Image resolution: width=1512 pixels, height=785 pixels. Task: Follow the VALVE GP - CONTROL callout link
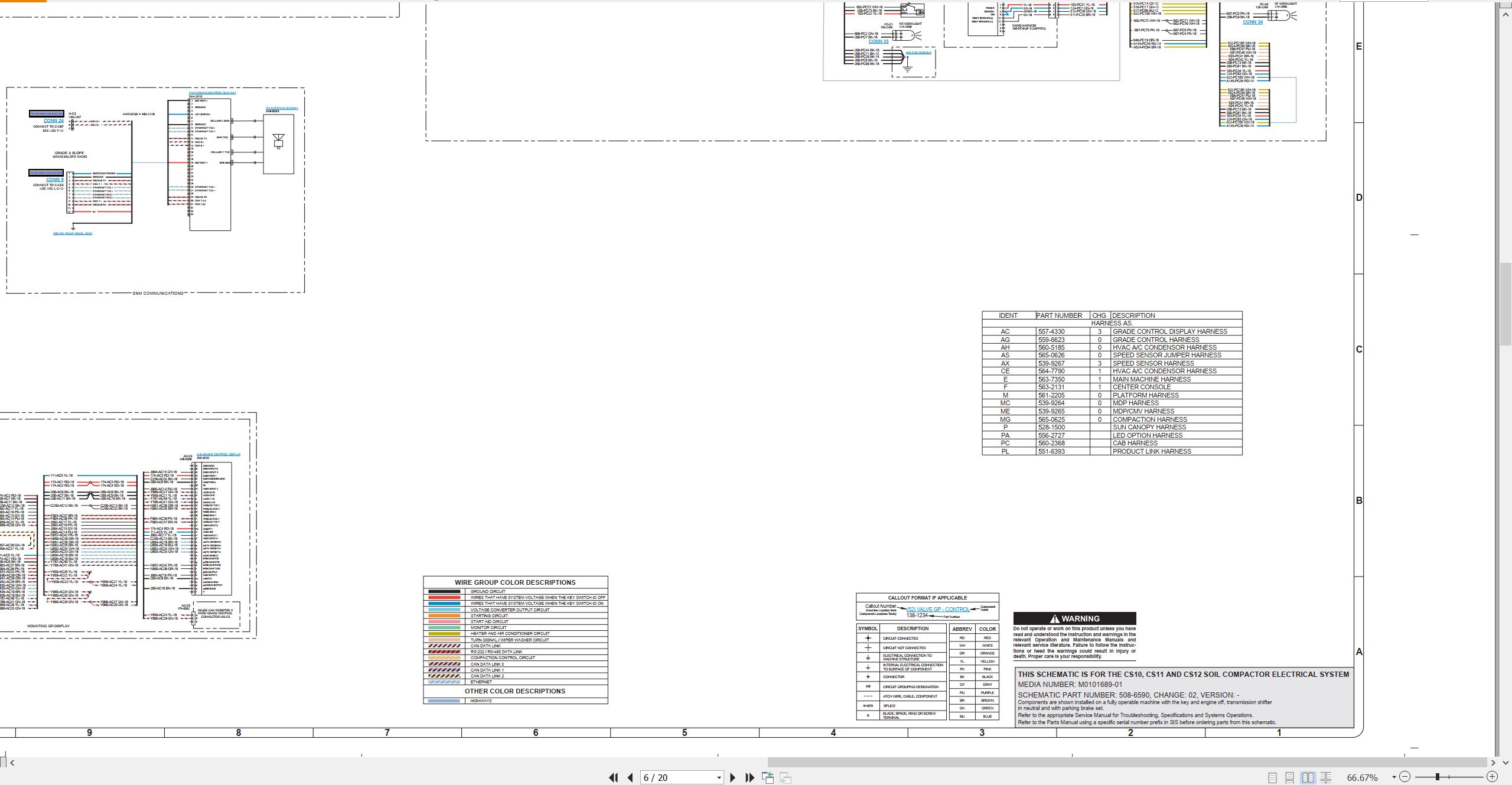[x=938, y=609]
